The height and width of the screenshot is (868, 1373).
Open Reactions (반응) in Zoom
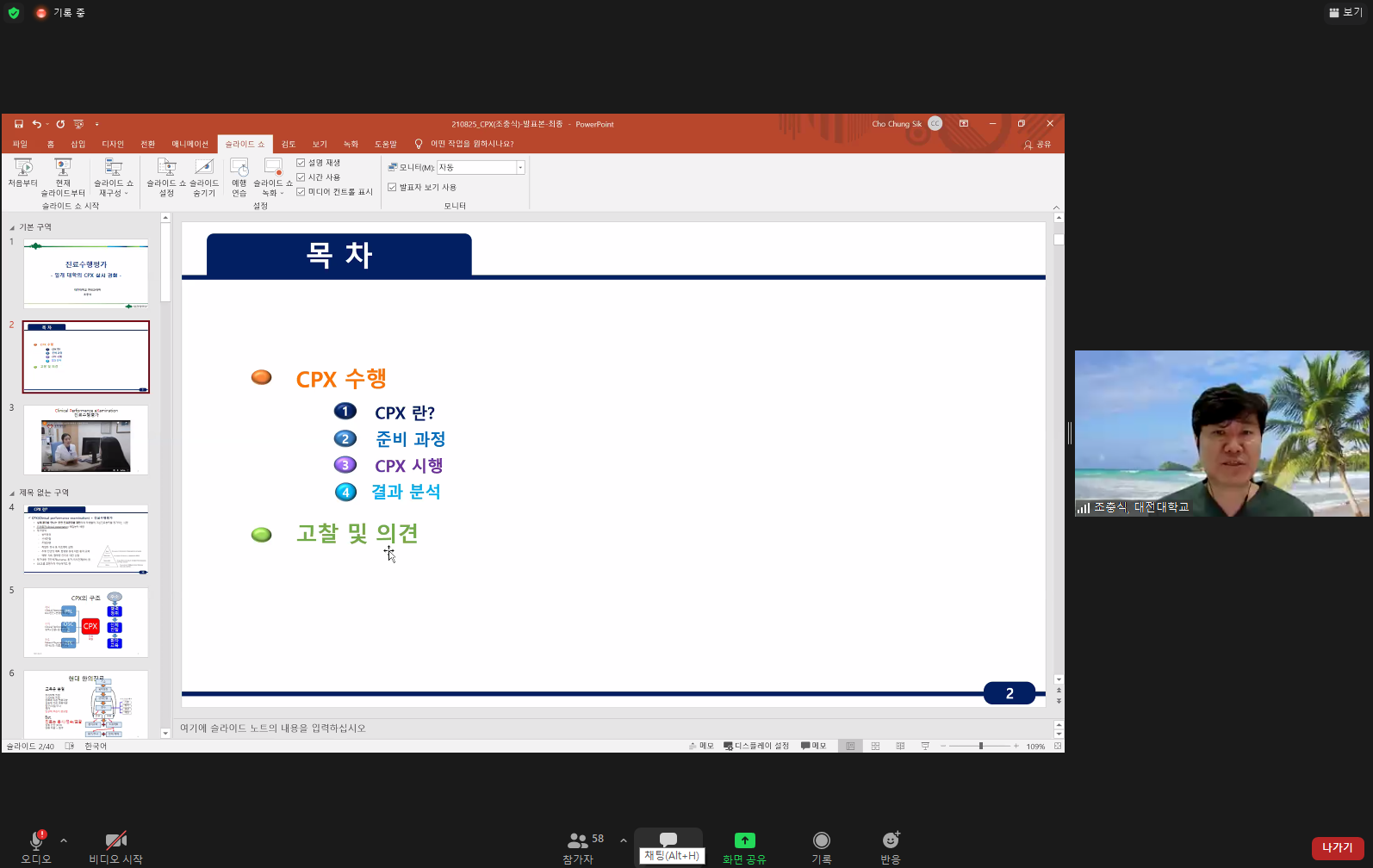click(x=891, y=846)
